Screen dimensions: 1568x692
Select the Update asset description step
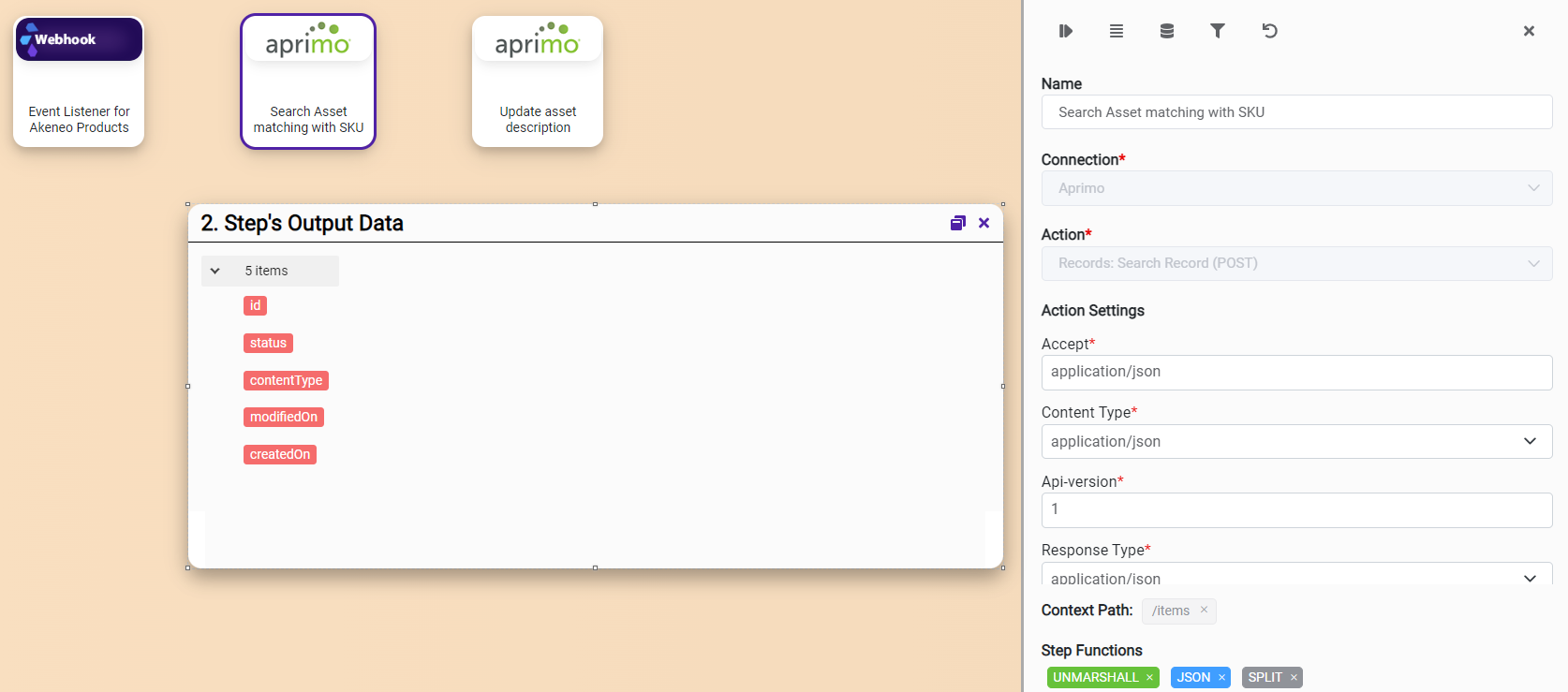tap(538, 81)
